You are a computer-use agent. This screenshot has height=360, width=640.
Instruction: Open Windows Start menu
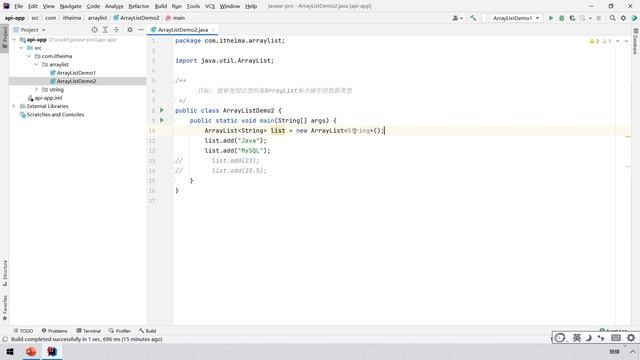(x=10, y=351)
